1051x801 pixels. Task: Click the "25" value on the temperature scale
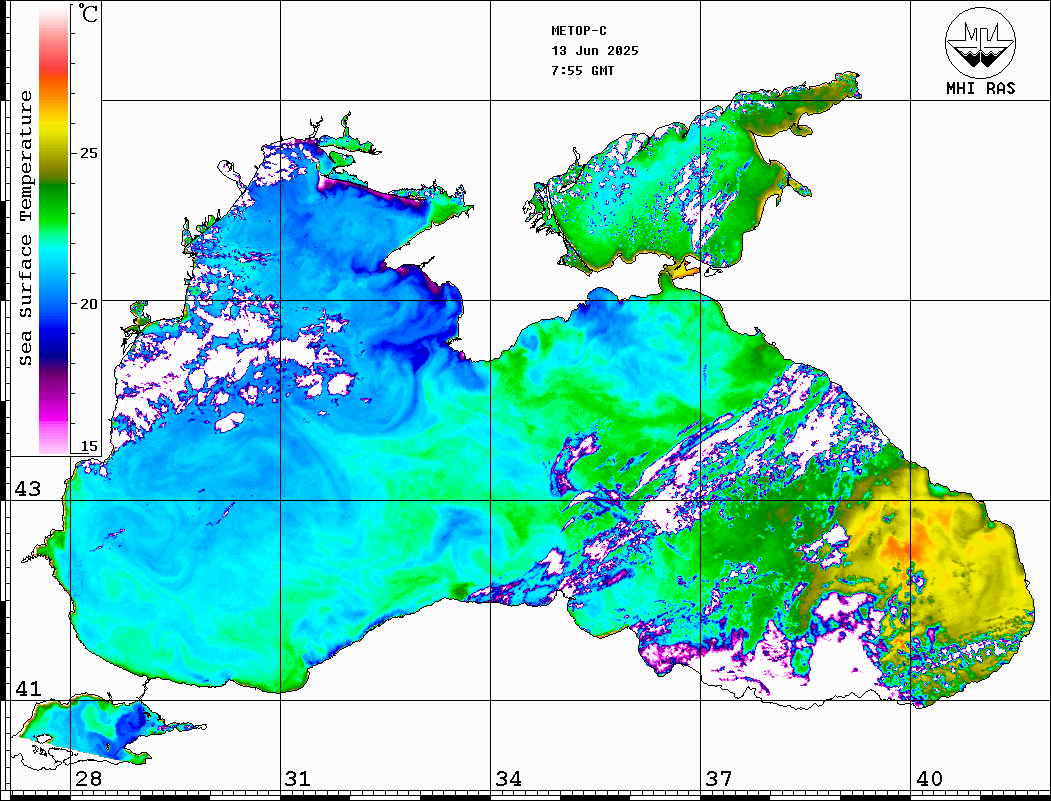[88, 153]
